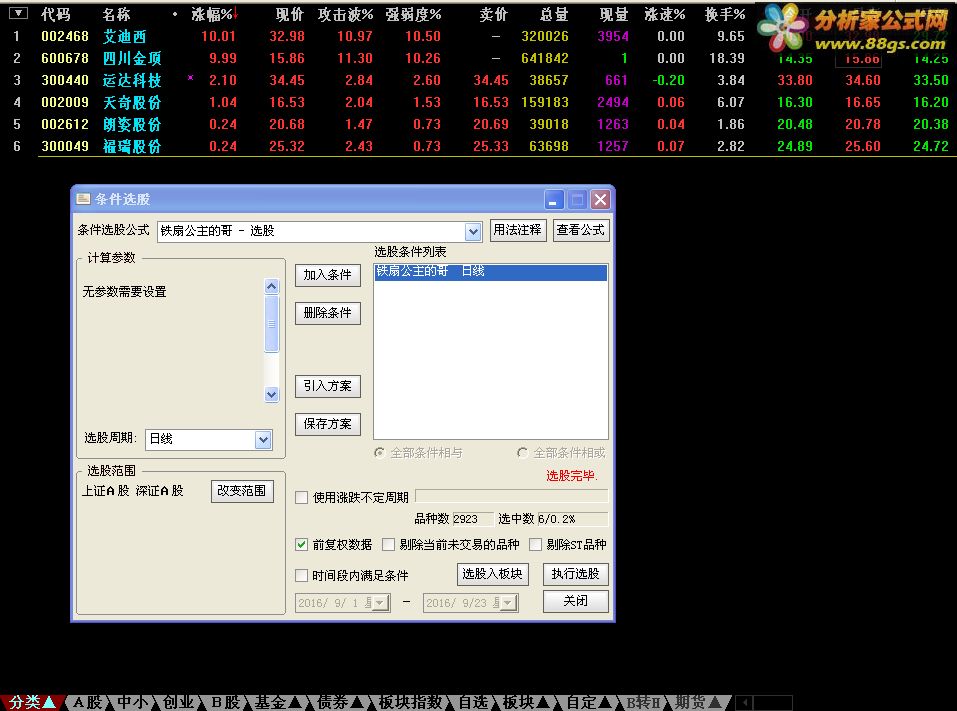Click the 条件选股 dialog title icon

tap(83, 199)
